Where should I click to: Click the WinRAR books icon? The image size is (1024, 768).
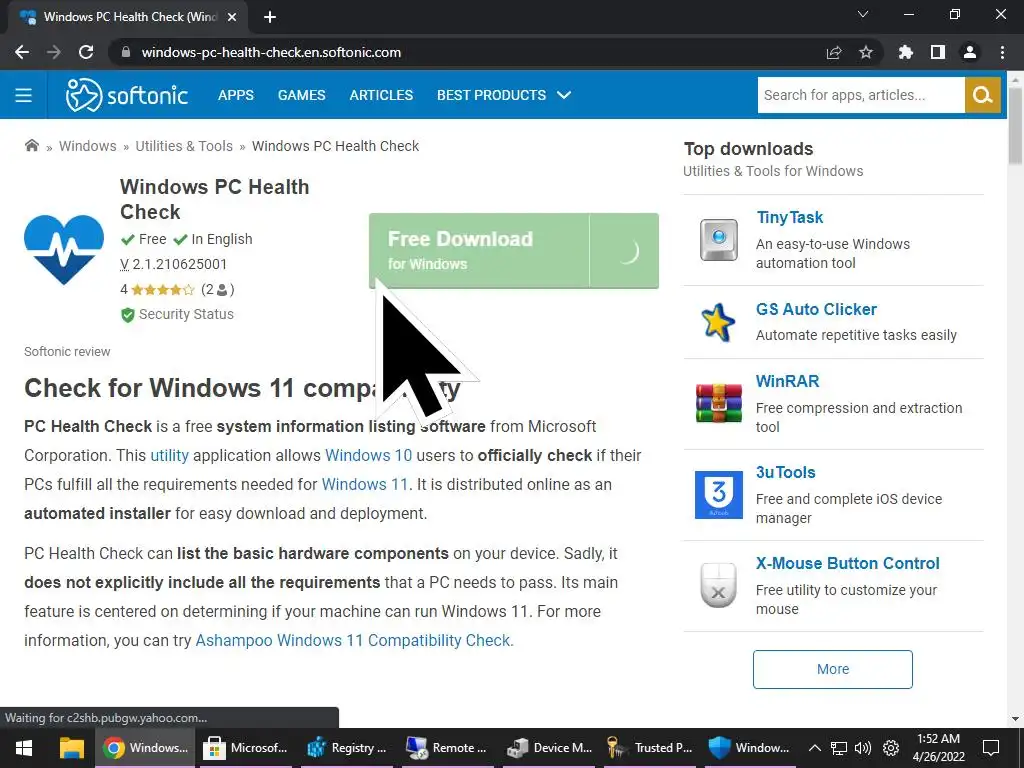(718, 403)
